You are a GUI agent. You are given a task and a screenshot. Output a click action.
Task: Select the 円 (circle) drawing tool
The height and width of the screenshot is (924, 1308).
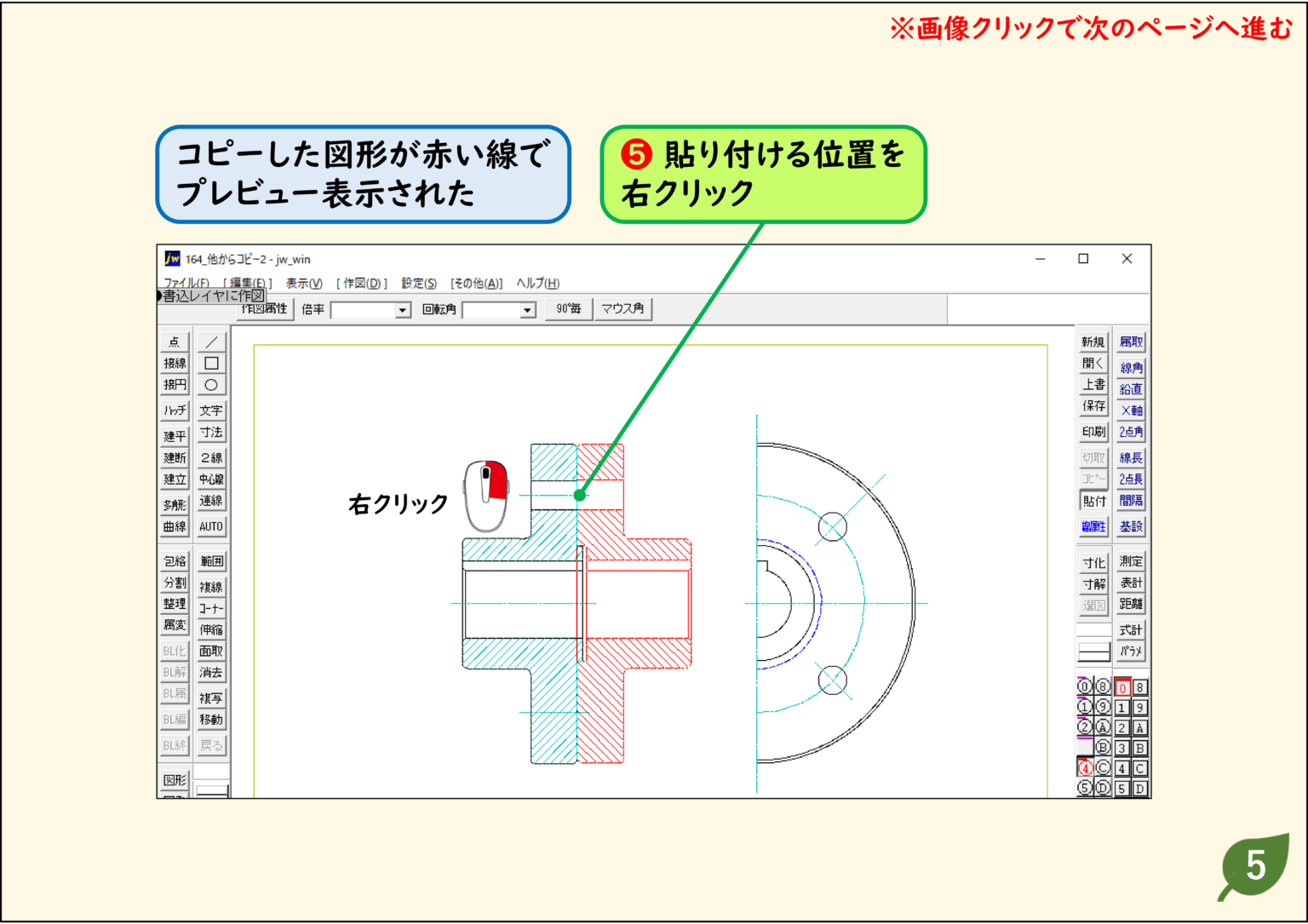click(210, 384)
